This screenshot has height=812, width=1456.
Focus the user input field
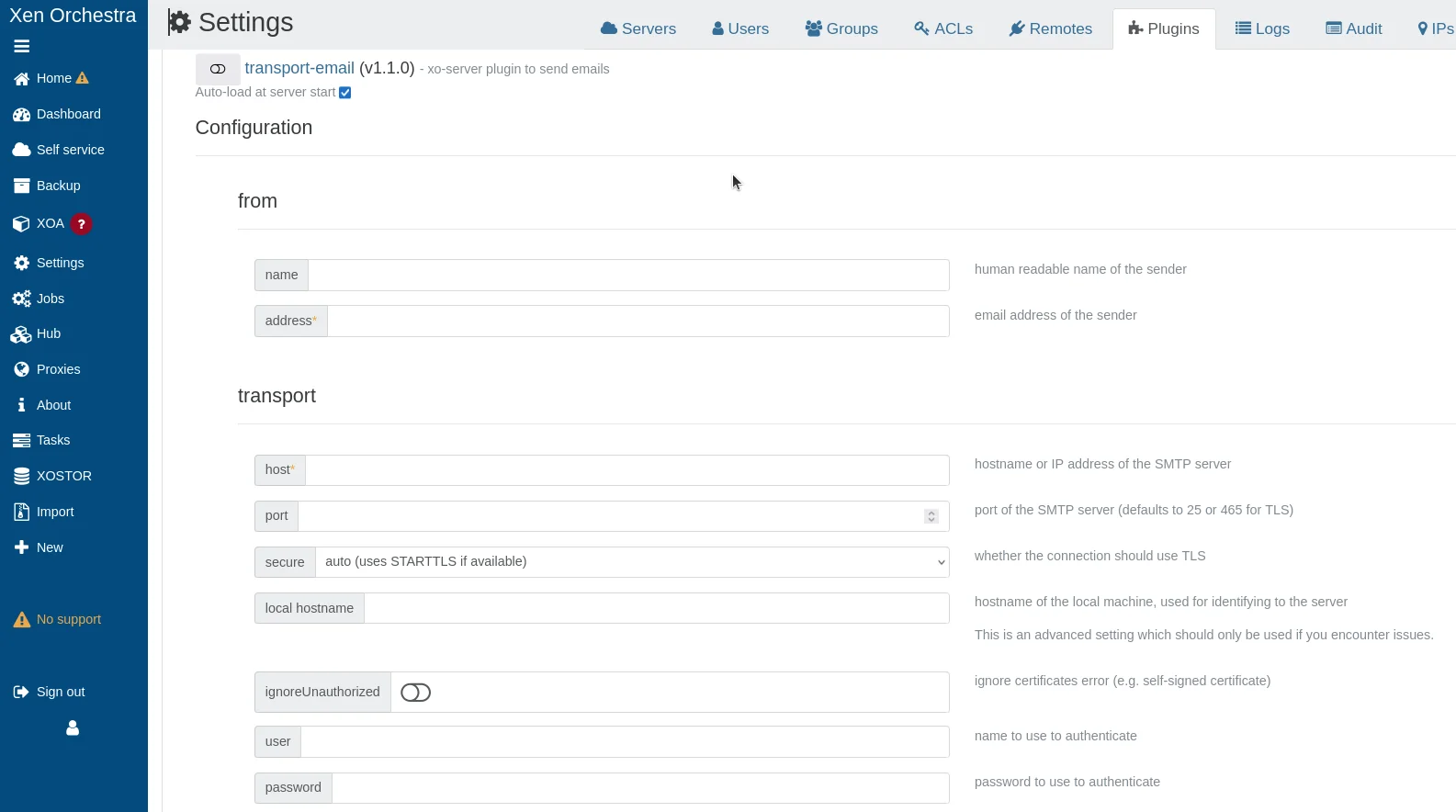click(x=625, y=742)
